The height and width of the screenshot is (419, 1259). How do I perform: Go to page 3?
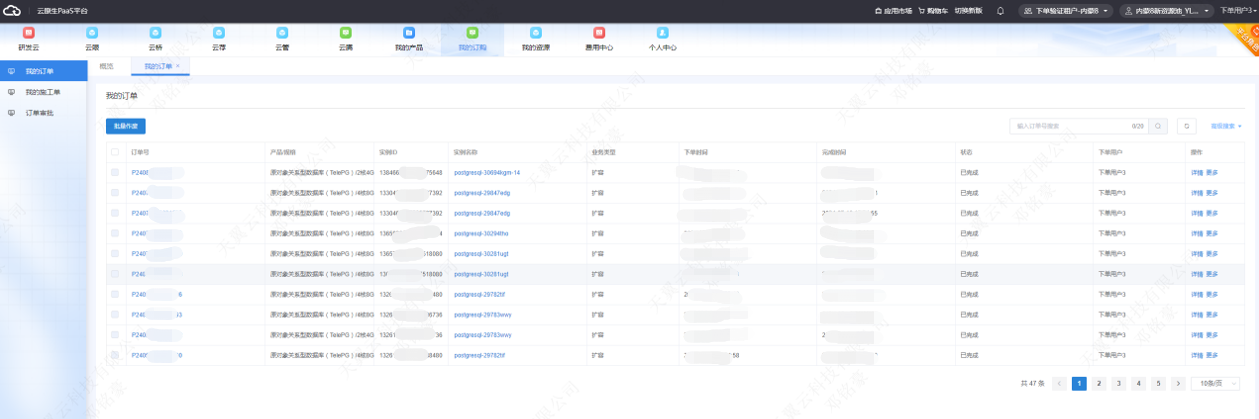click(x=1119, y=383)
